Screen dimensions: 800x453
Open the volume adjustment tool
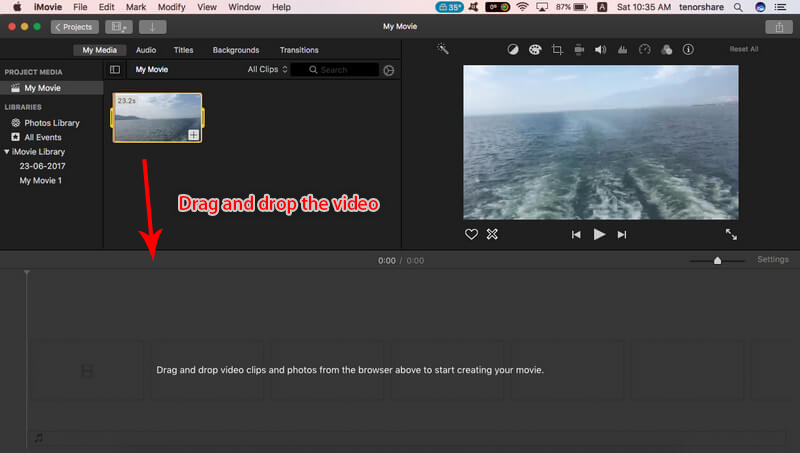(x=601, y=49)
